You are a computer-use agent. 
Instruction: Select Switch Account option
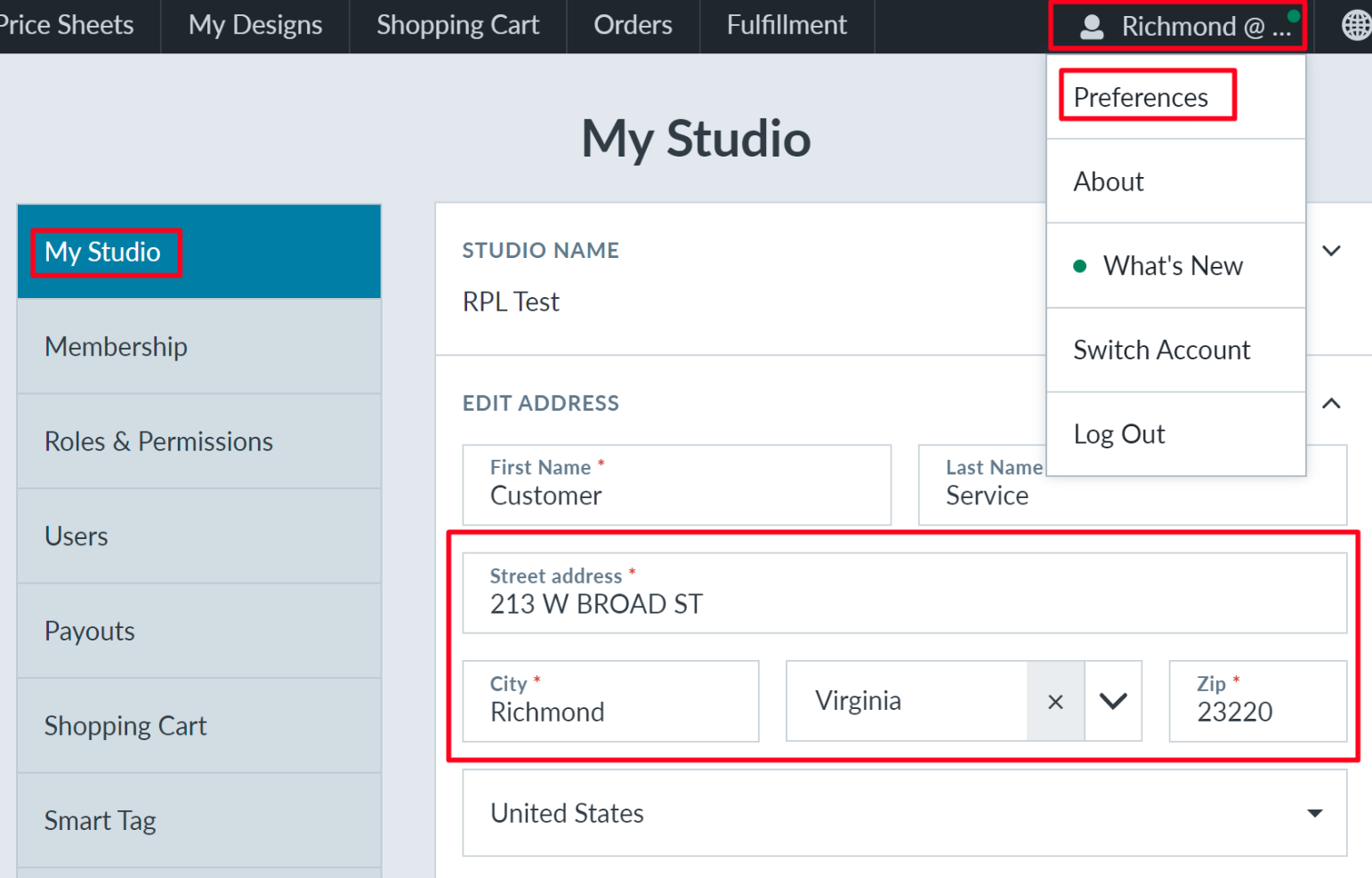tap(1161, 350)
